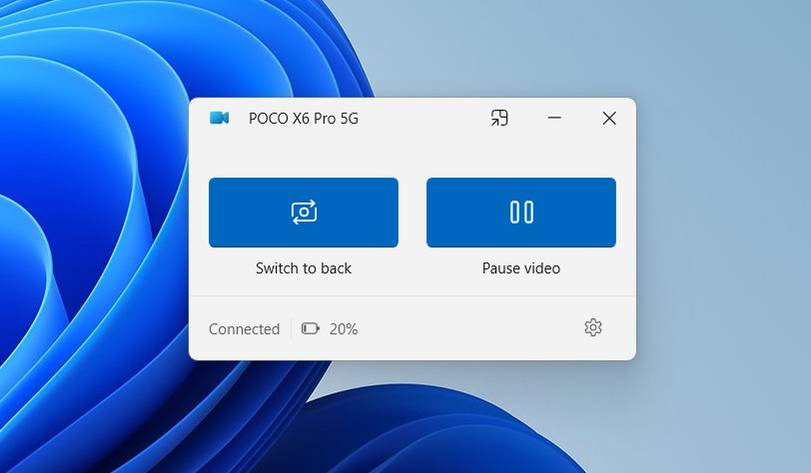Click the 'Connected' status text
The width and height of the screenshot is (811, 473).
coord(244,329)
